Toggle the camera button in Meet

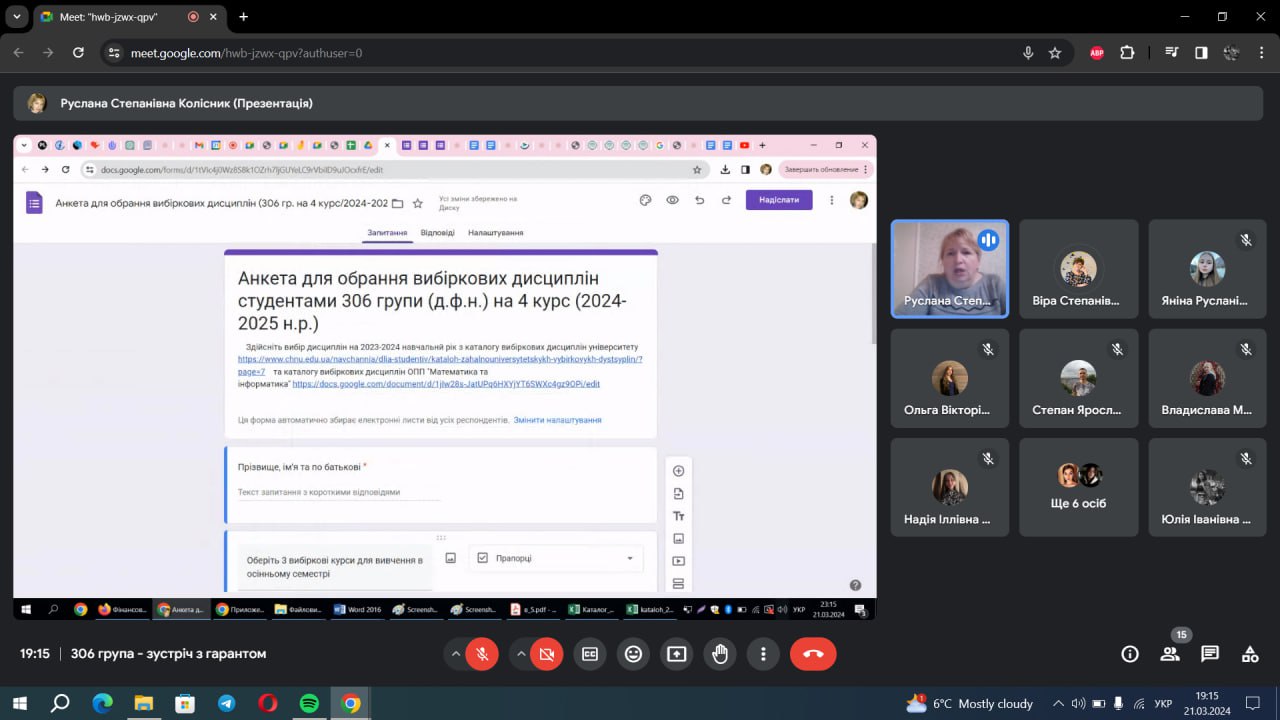click(546, 654)
